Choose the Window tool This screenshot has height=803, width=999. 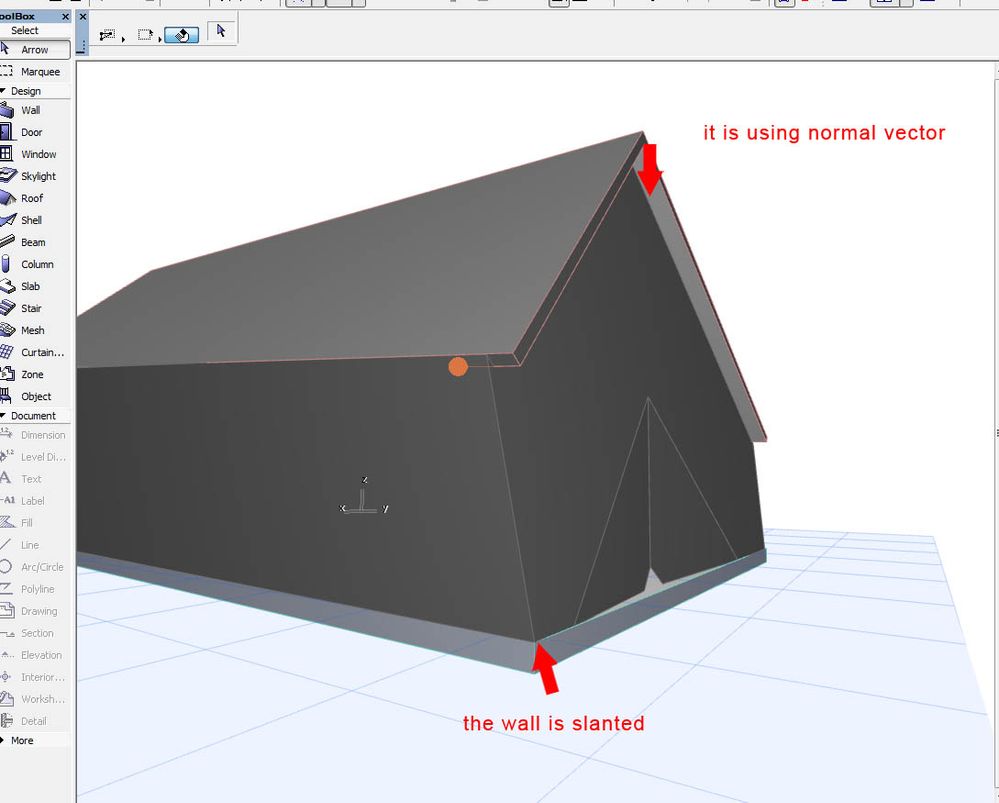pyautogui.click(x=34, y=154)
